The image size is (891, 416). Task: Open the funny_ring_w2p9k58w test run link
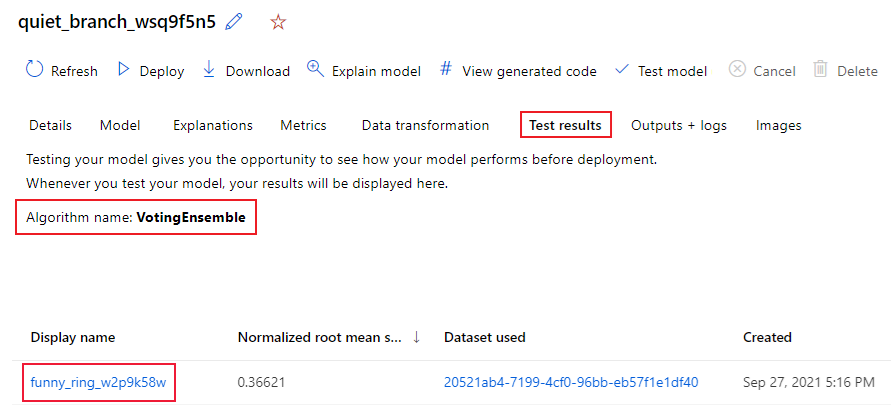click(x=98, y=382)
